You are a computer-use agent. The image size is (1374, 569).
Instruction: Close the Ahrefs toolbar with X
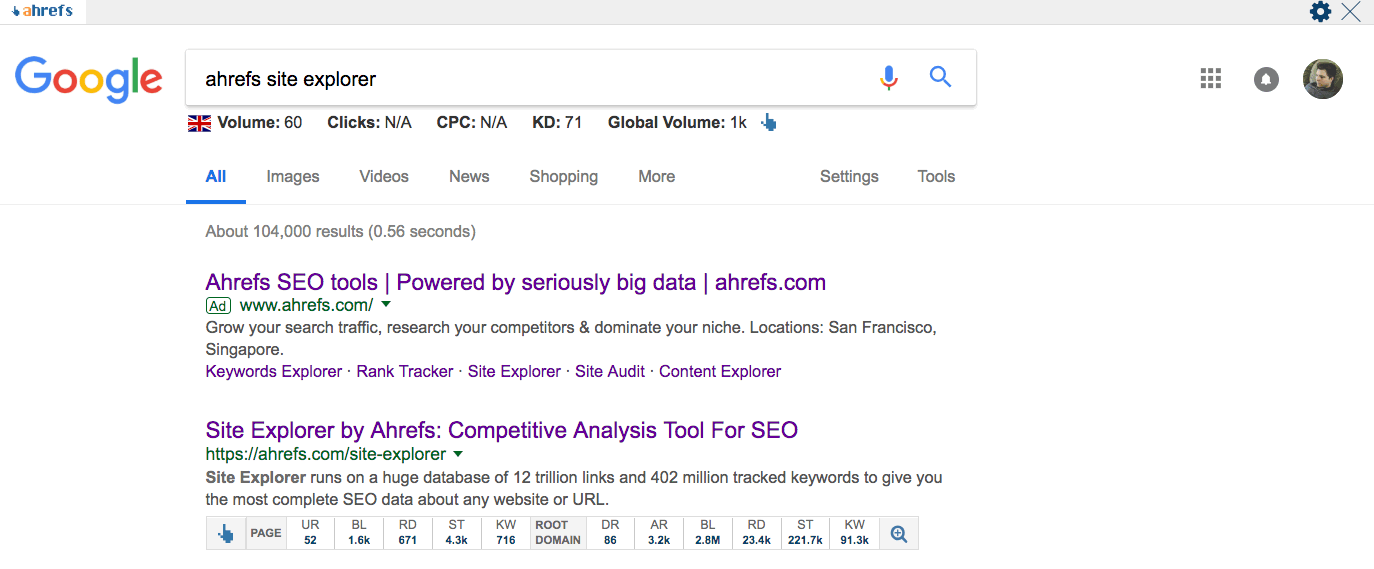click(x=1351, y=12)
